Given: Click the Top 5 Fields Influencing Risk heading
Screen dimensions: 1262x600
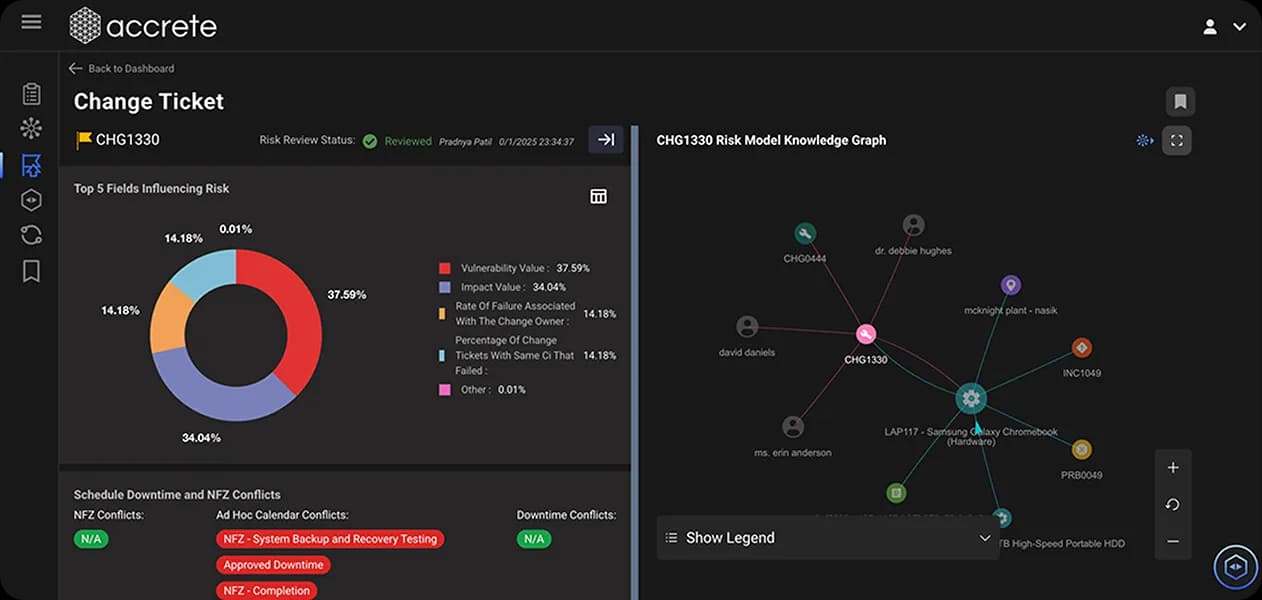Looking at the screenshot, I should click(x=151, y=188).
